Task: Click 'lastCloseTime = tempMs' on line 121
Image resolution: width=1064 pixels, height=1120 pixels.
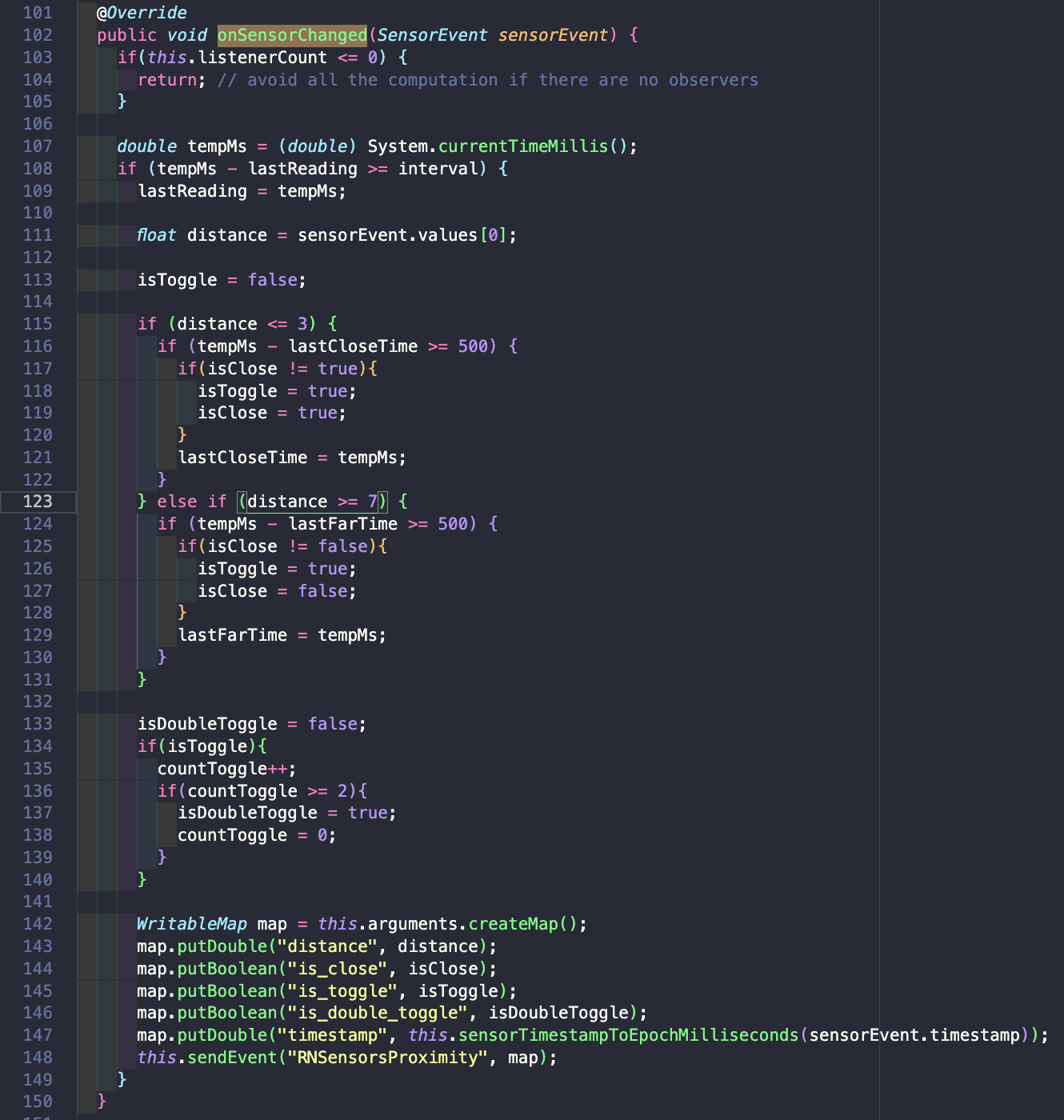Action: click(x=288, y=458)
